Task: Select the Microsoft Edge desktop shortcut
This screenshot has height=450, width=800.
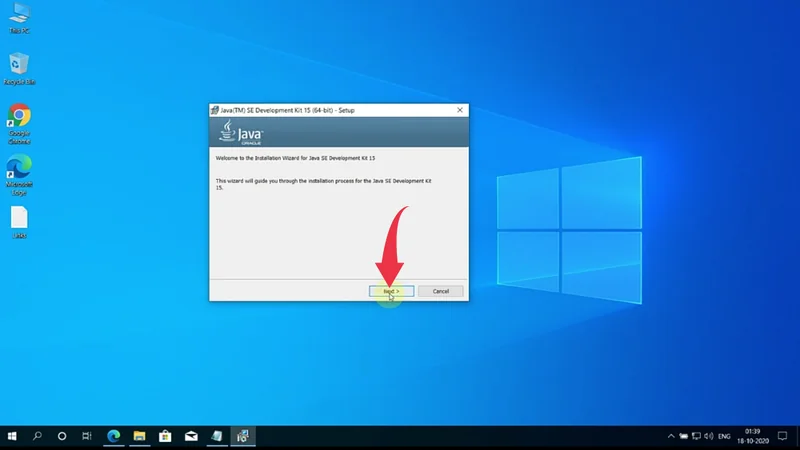Action: pos(19,169)
